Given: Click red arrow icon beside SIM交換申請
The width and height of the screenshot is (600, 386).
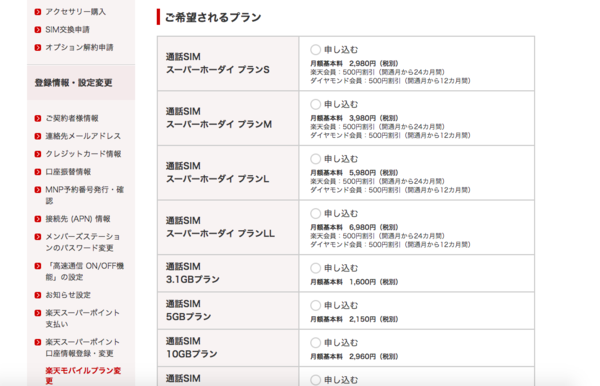Looking at the screenshot, I should coord(38,29).
